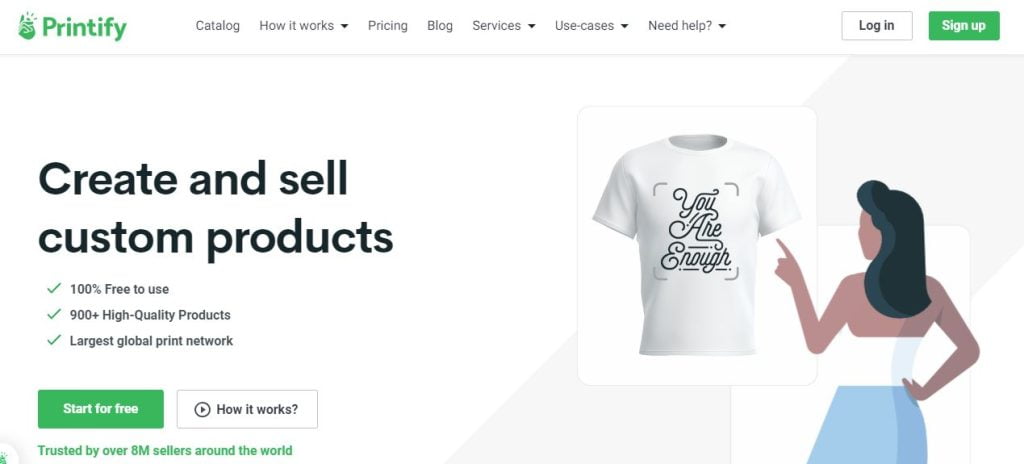Viewport: 1024px width, 464px height.
Task: Click the Trusted by over 8M sellers text
Action: pos(165,451)
